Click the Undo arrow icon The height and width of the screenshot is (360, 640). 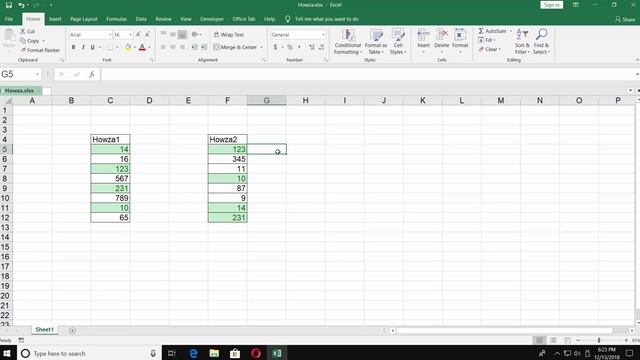coord(21,5)
